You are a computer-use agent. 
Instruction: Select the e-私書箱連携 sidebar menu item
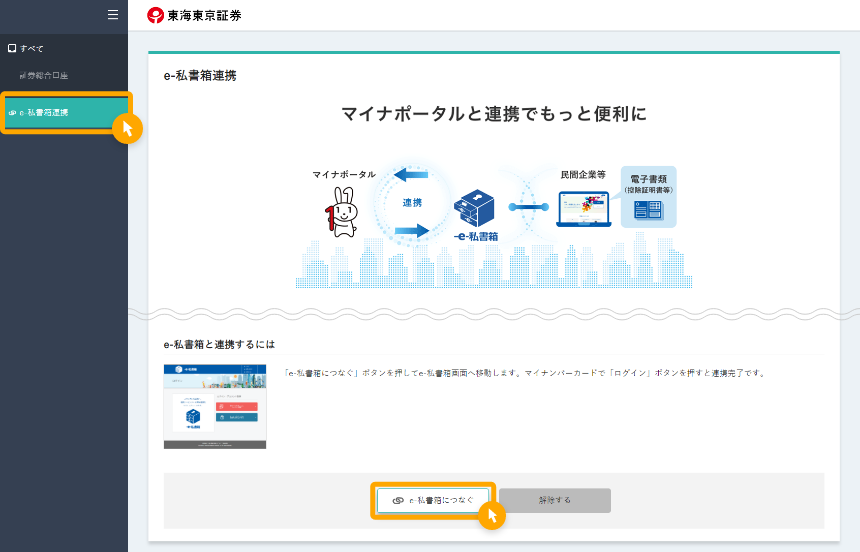coord(65,112)
